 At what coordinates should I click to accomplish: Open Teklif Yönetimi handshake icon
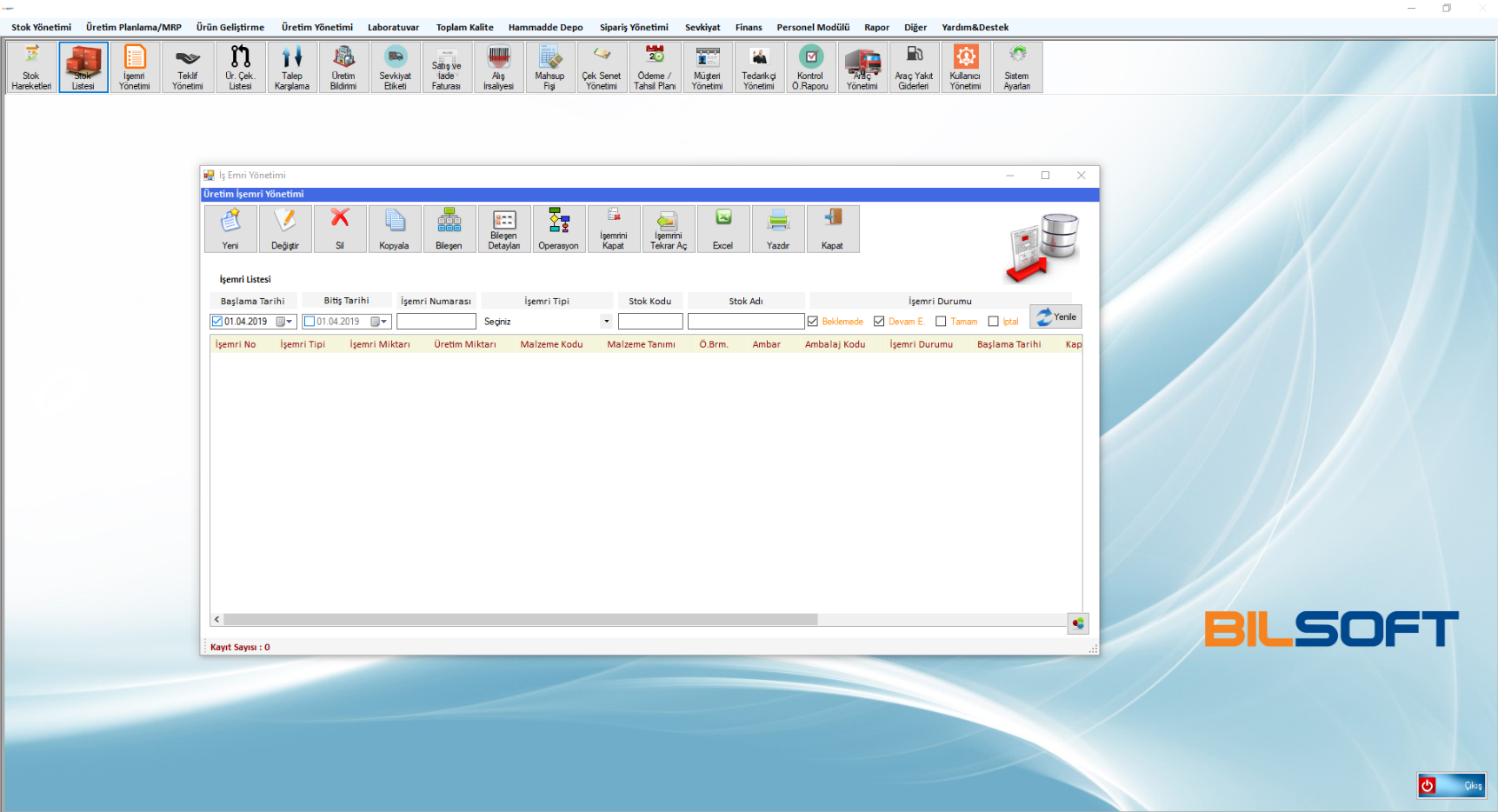tap(188, 67)
